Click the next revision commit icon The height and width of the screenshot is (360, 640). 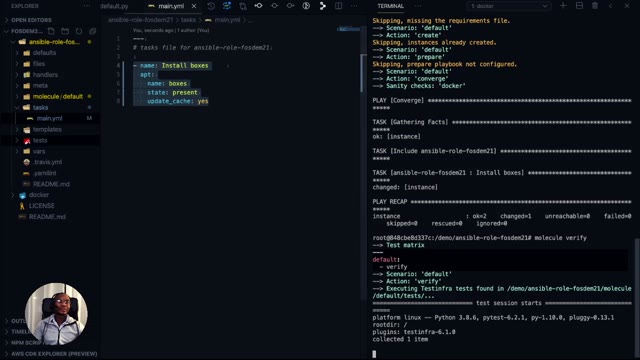coord(290,6)
